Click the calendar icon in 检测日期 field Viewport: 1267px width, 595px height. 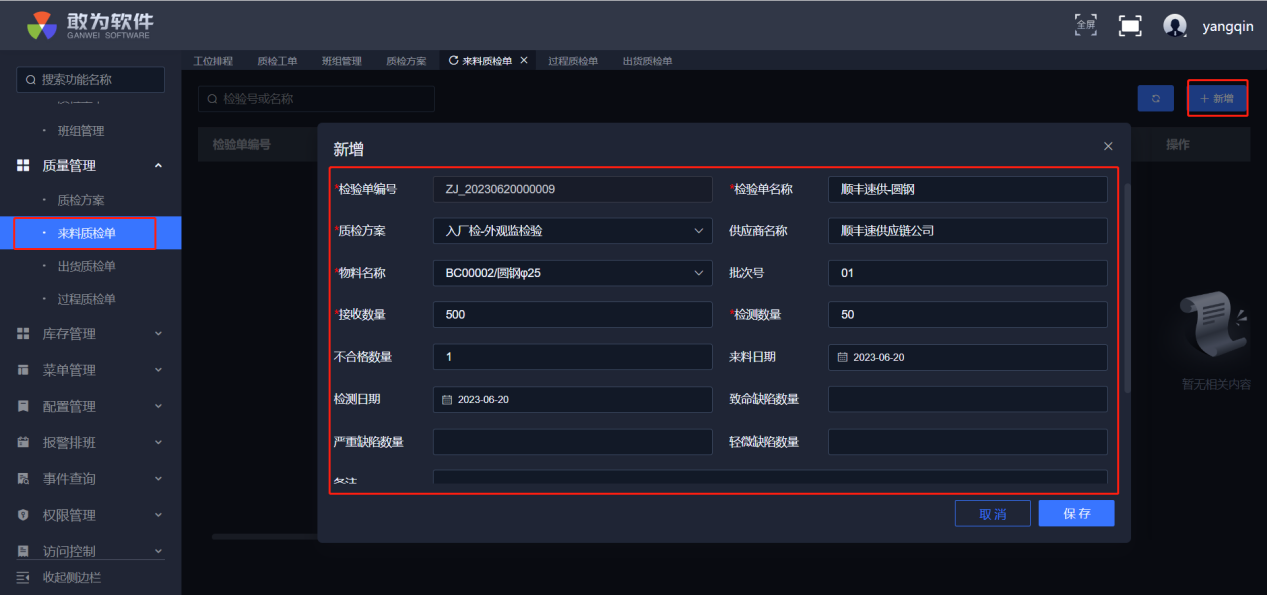(x=447, y=399)
